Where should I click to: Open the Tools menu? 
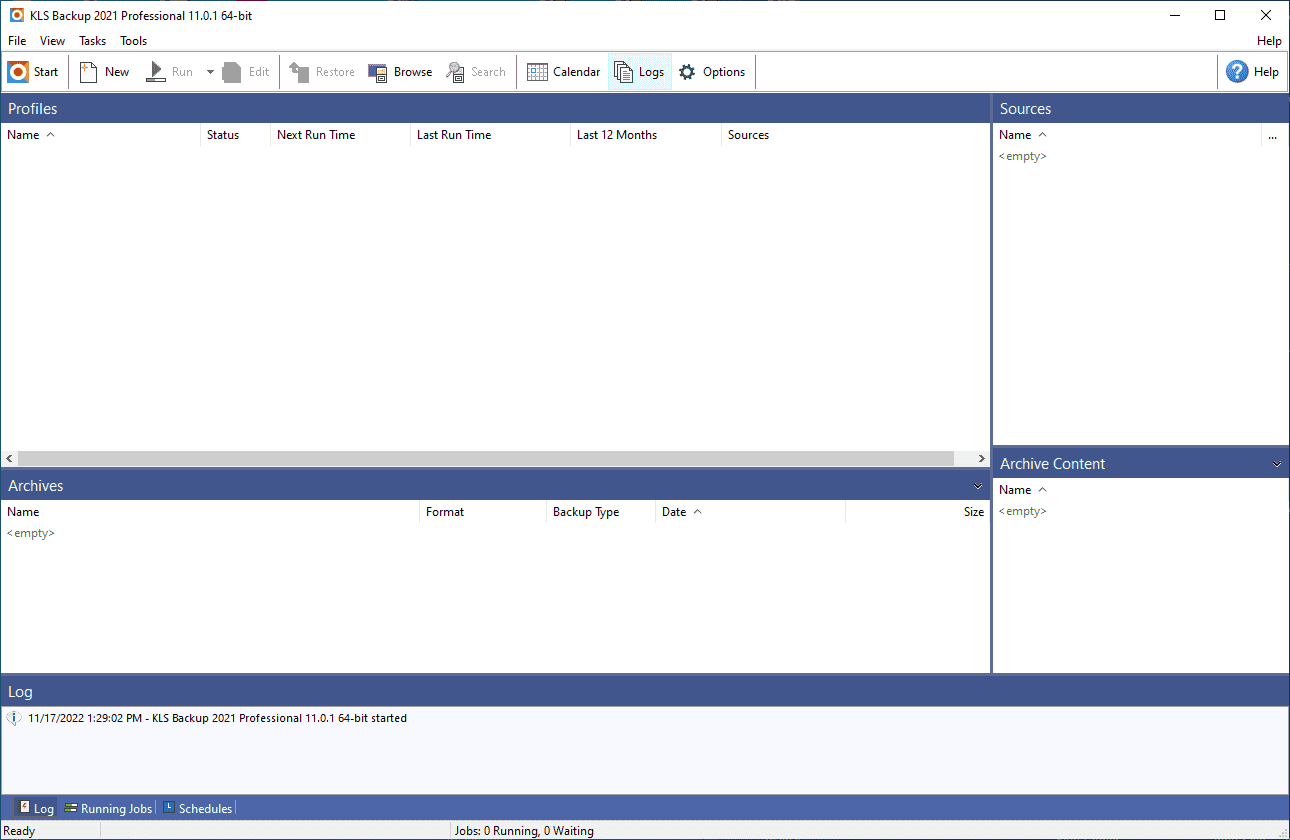pyautogui.click(x=134, y=41)
